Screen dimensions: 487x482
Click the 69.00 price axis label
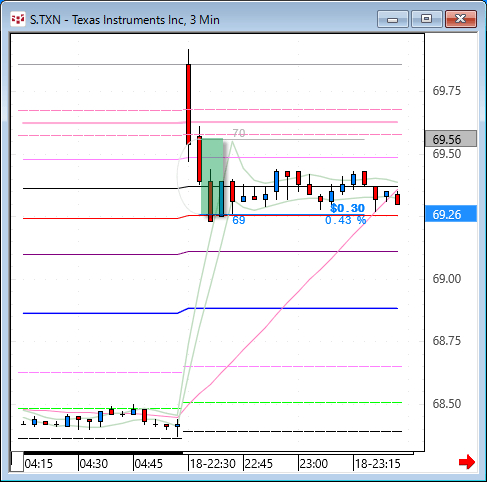coord(447,279)
